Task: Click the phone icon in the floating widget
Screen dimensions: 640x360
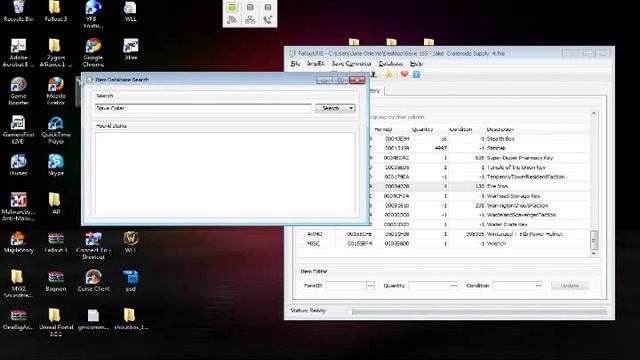Action: [x=268, y=20]
